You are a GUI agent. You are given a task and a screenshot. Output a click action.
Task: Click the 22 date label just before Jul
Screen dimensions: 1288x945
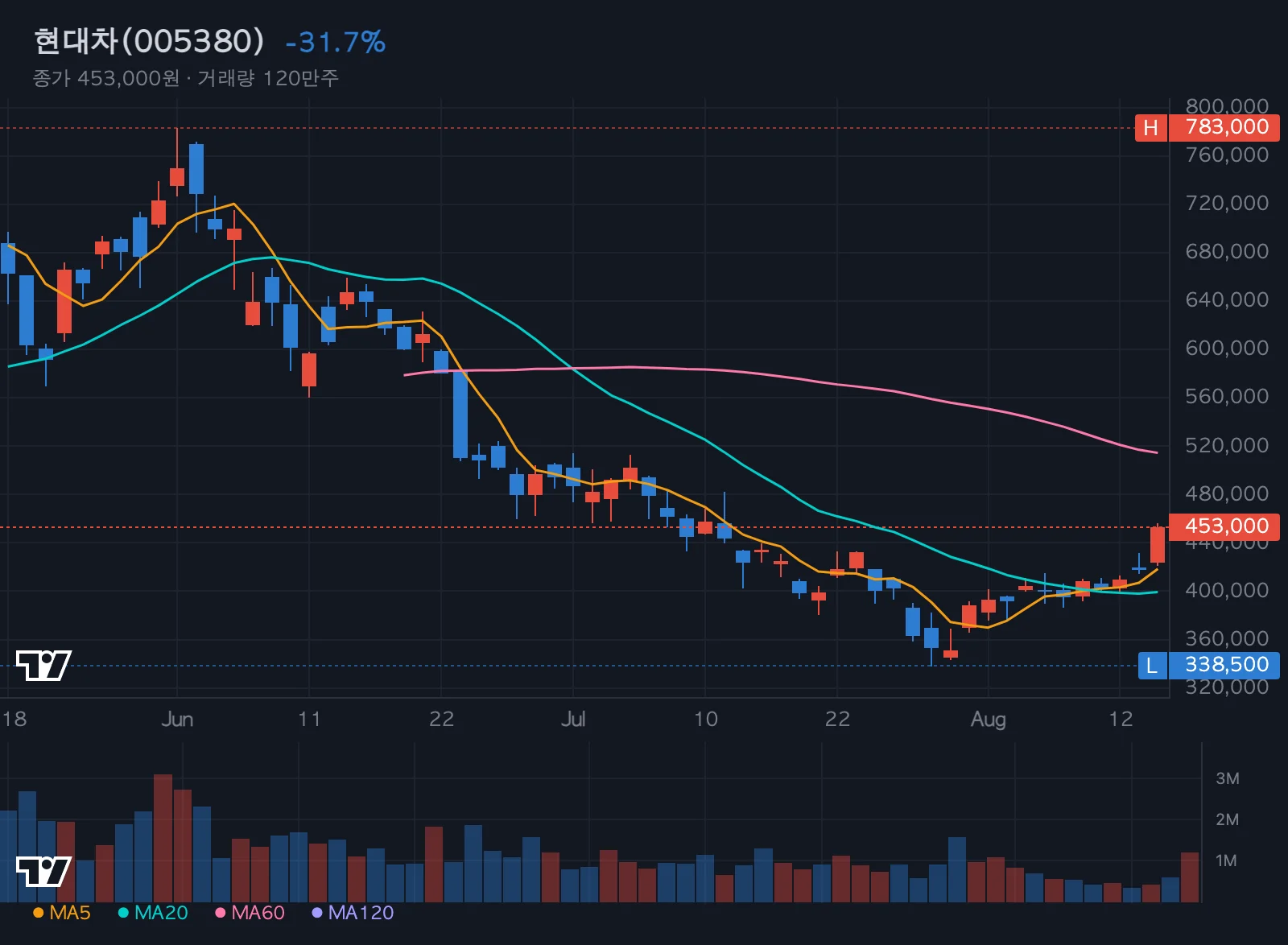(441, 719)
